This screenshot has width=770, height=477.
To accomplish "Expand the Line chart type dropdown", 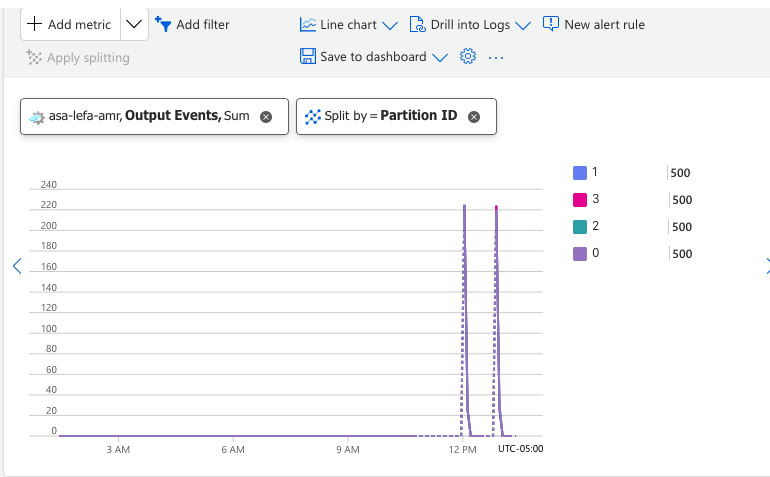I will (x=390, y=25).
